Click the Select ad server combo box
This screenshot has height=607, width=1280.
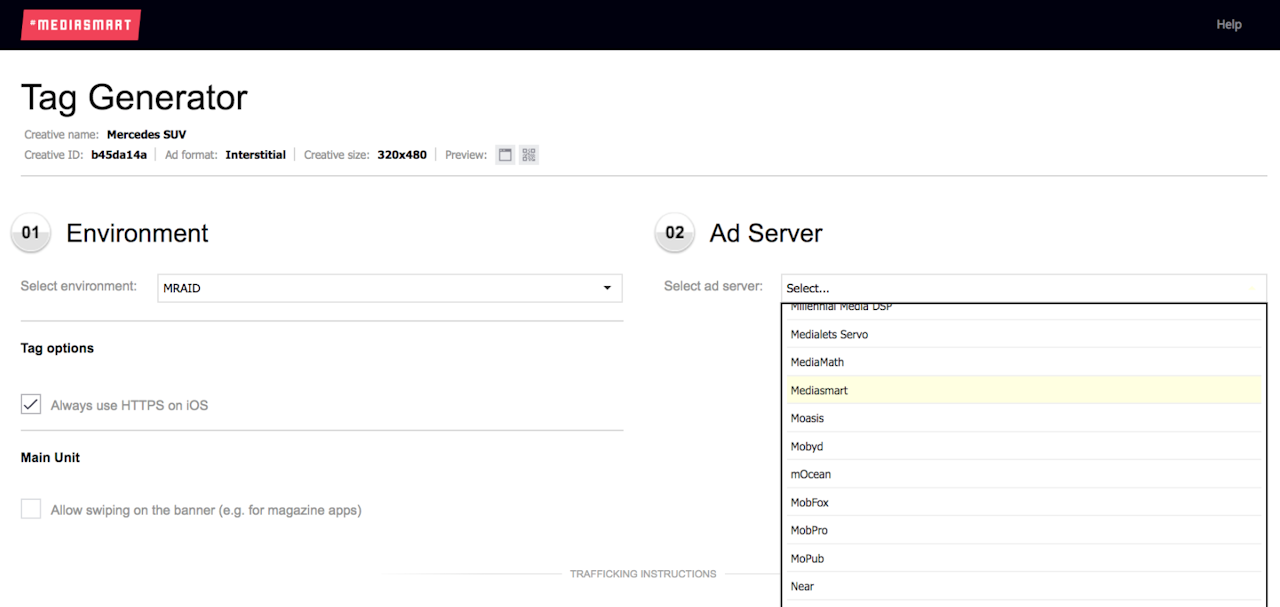point(1024,288)
